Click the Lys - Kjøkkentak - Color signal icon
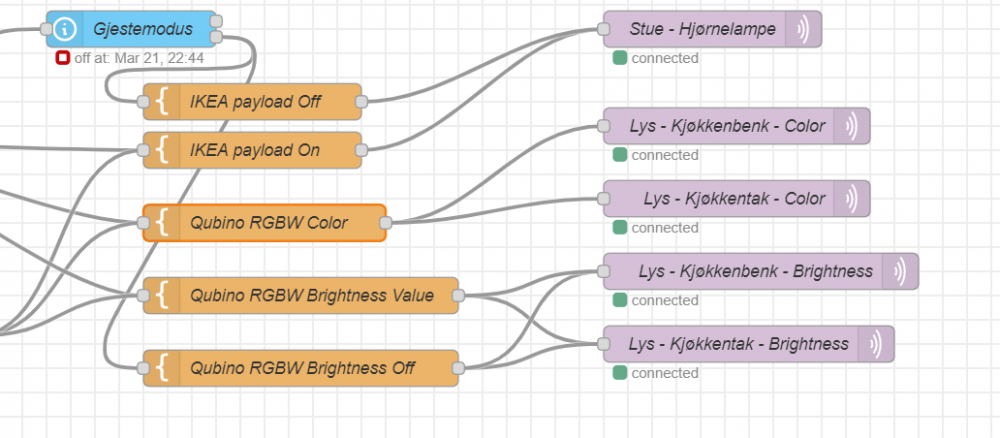Viewport: 1000px width, 438px height. coord(851,198)
